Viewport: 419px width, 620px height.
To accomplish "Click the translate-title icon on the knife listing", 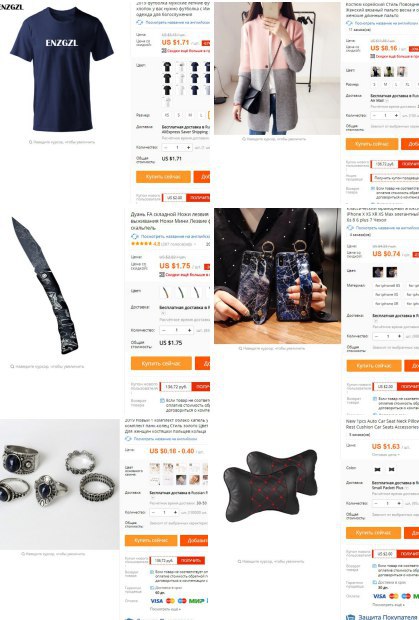I will point(134,236).
